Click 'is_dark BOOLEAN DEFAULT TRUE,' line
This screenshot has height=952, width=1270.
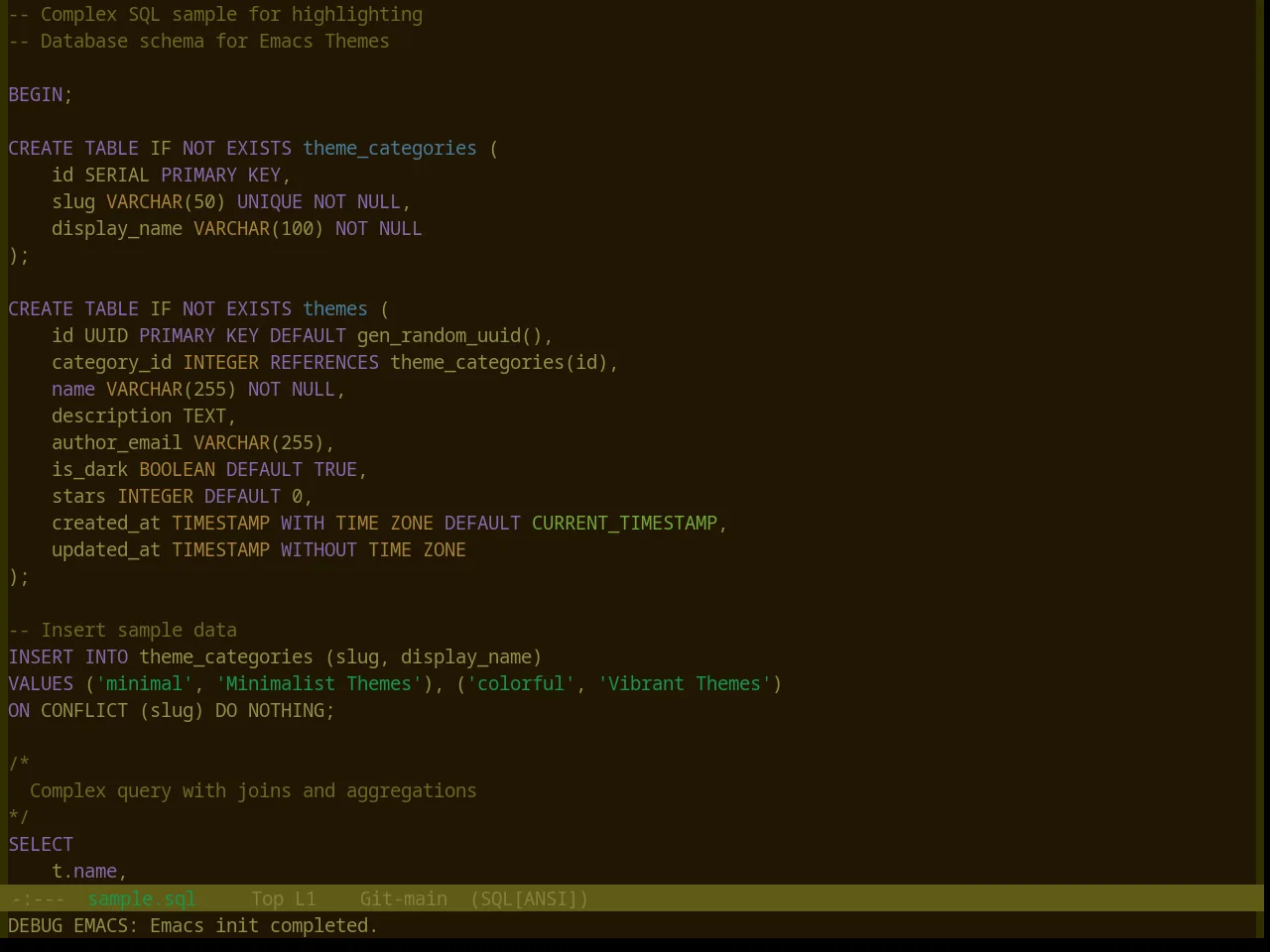(209, 469)
